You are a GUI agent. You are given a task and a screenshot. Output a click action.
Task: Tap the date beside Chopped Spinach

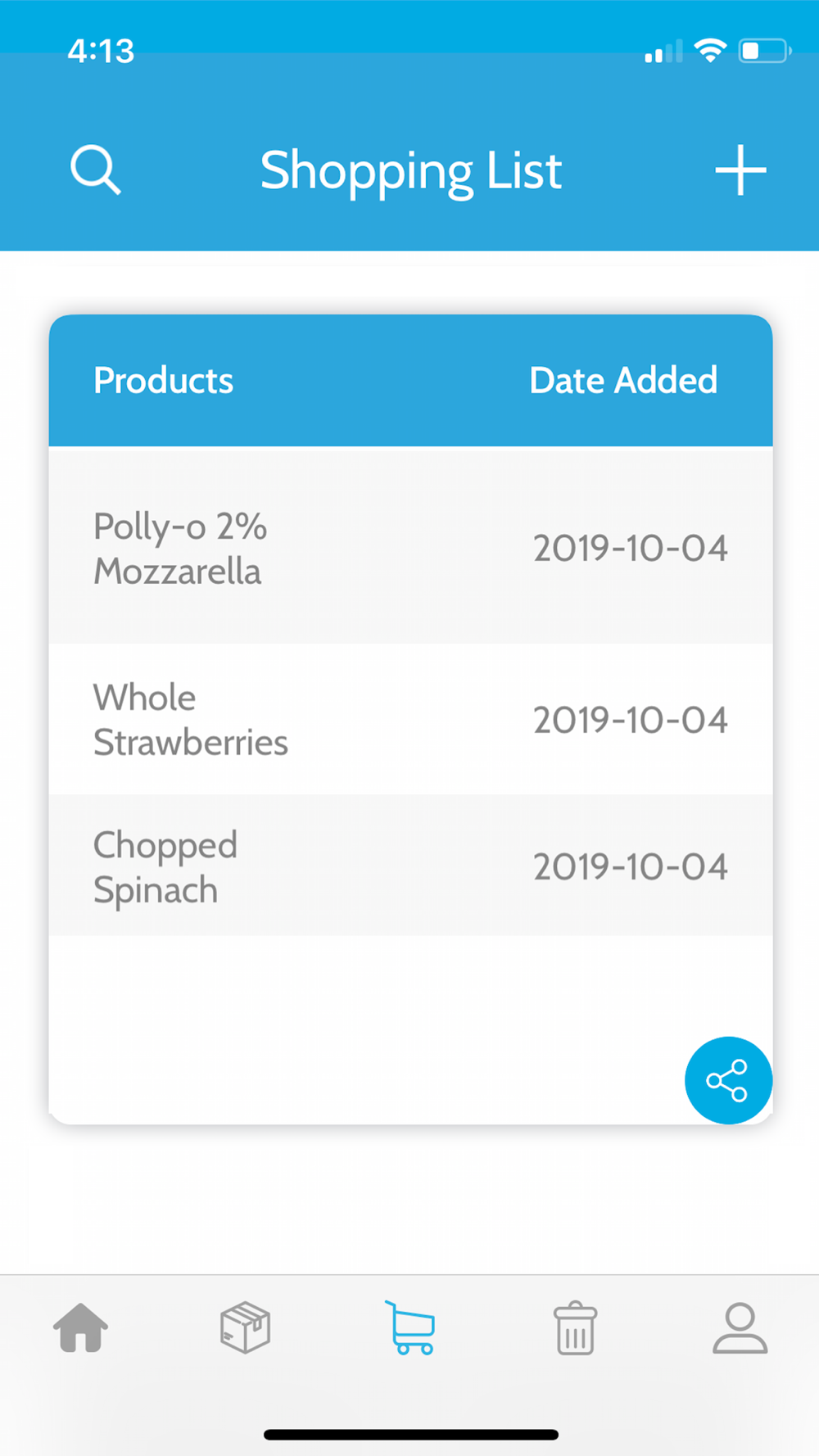(x=631, y=866)
